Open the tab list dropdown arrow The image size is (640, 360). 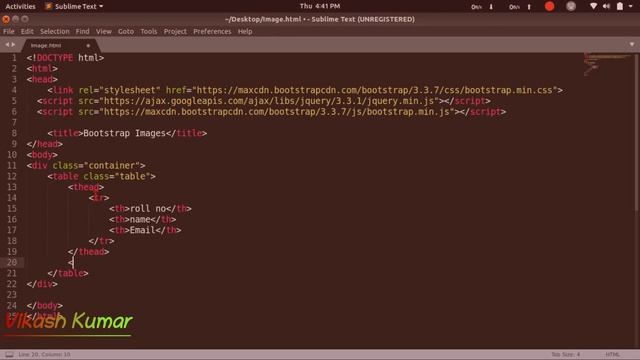pos(632,44)
